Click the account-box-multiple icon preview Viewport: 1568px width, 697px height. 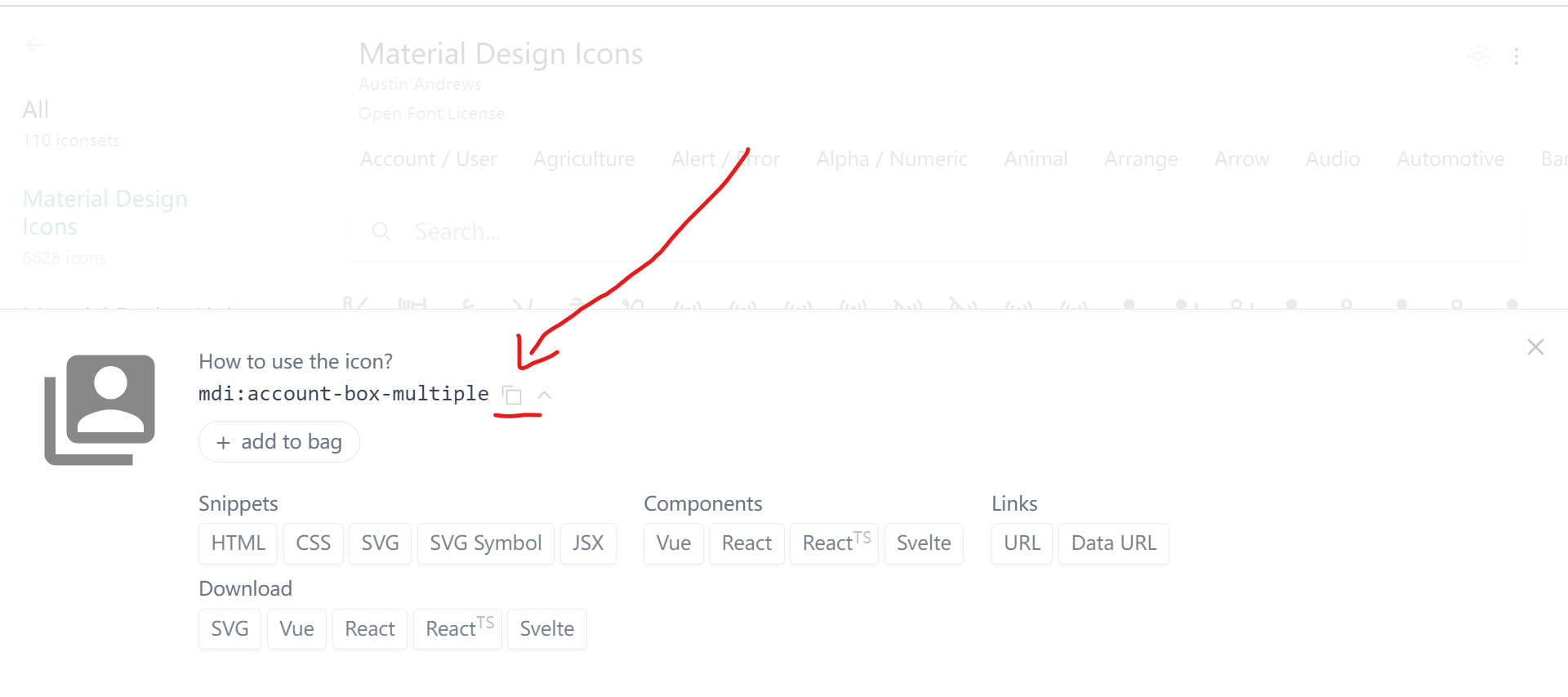[x=100, y=409]
